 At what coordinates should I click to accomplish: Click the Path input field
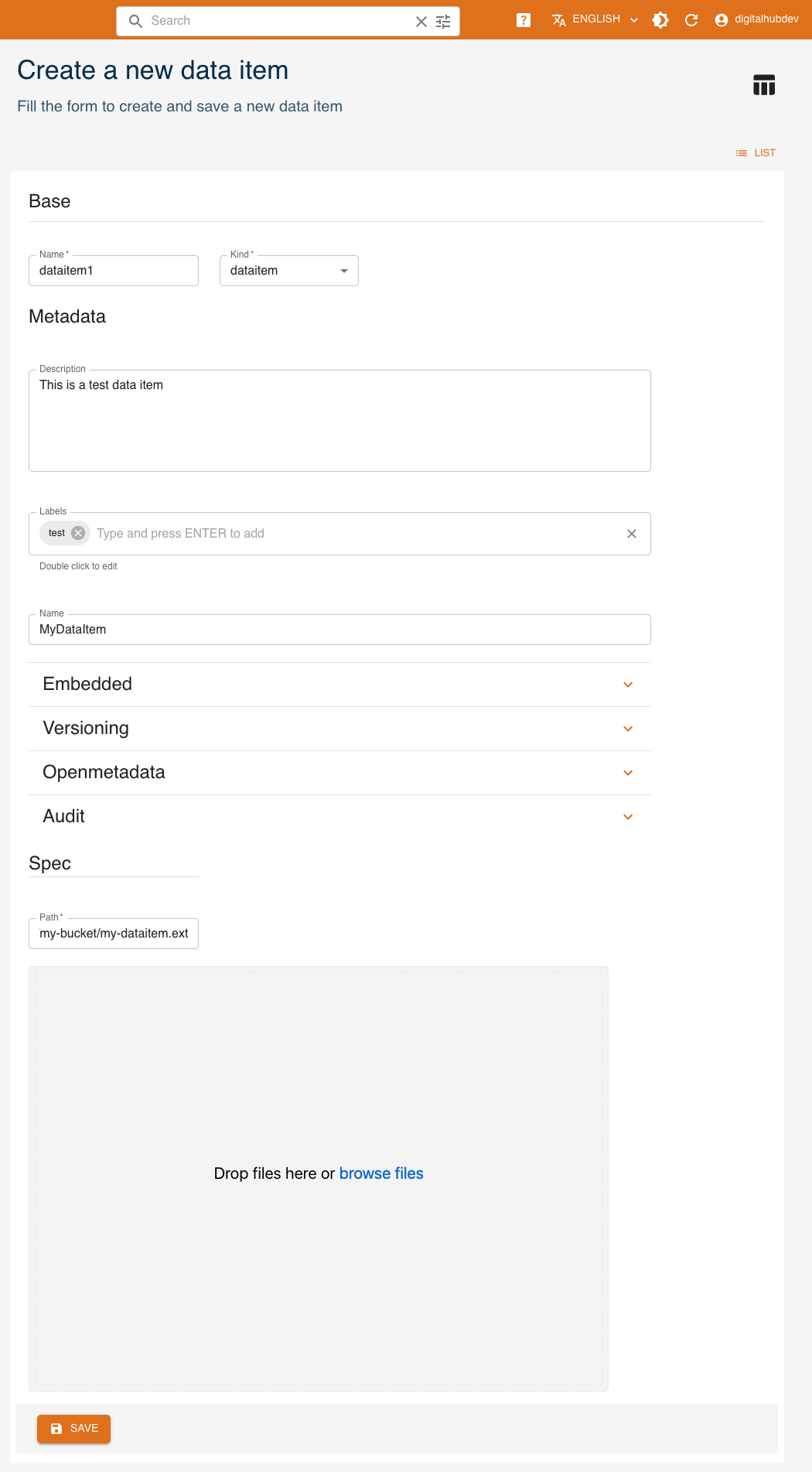coord(114,934)
